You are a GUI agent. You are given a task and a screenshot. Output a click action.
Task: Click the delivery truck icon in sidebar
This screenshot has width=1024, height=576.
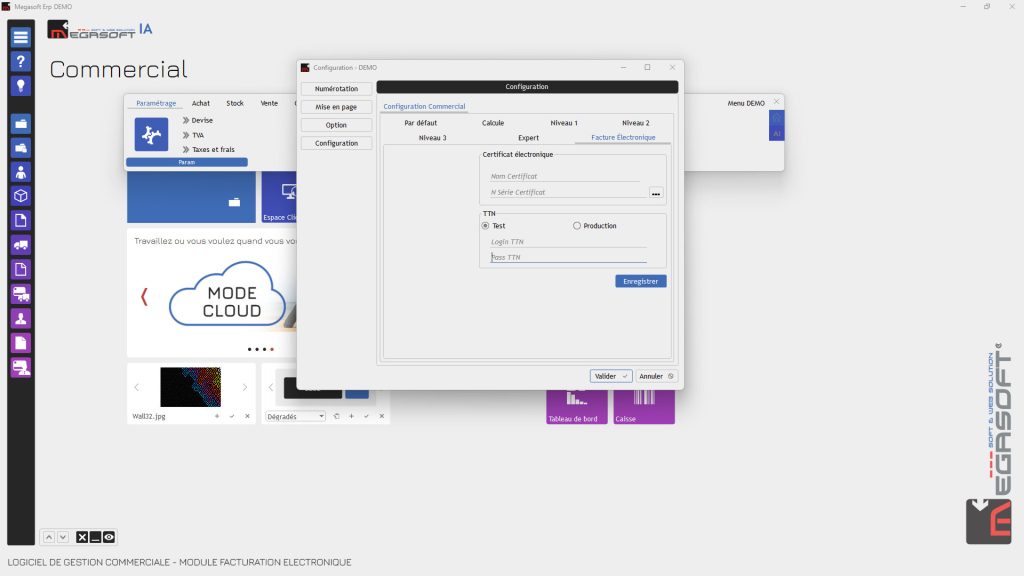click(x=21, y=245)
